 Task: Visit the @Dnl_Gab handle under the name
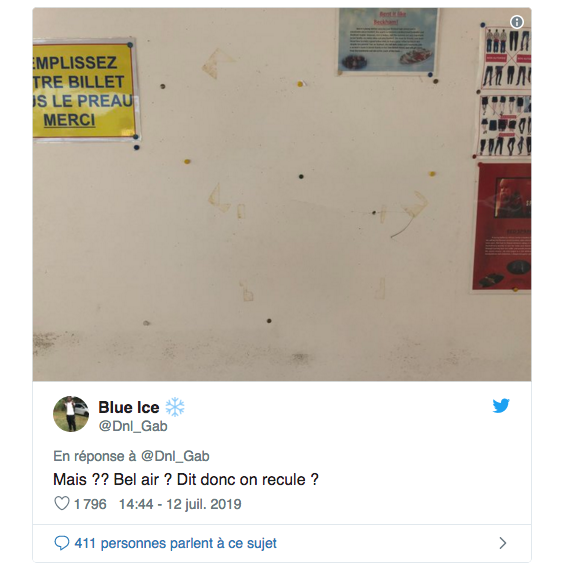[x=133, y=426]
